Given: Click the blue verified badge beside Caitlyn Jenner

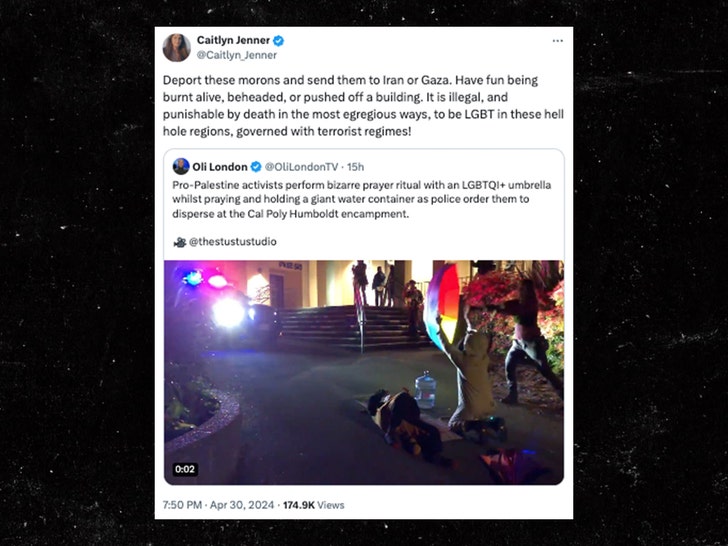Looking at the screenshot, I should [278, 41].
